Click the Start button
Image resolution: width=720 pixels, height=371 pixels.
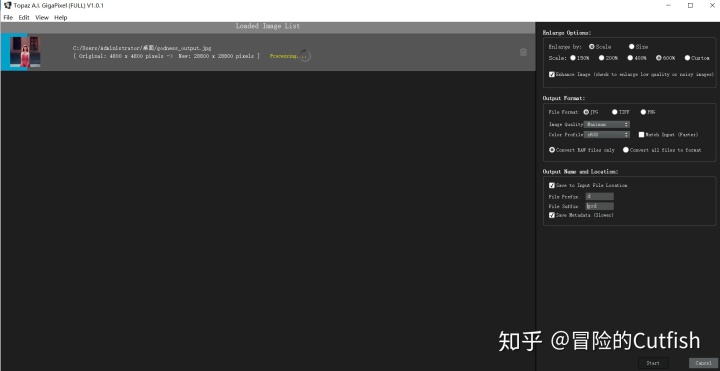coord(653,363)
